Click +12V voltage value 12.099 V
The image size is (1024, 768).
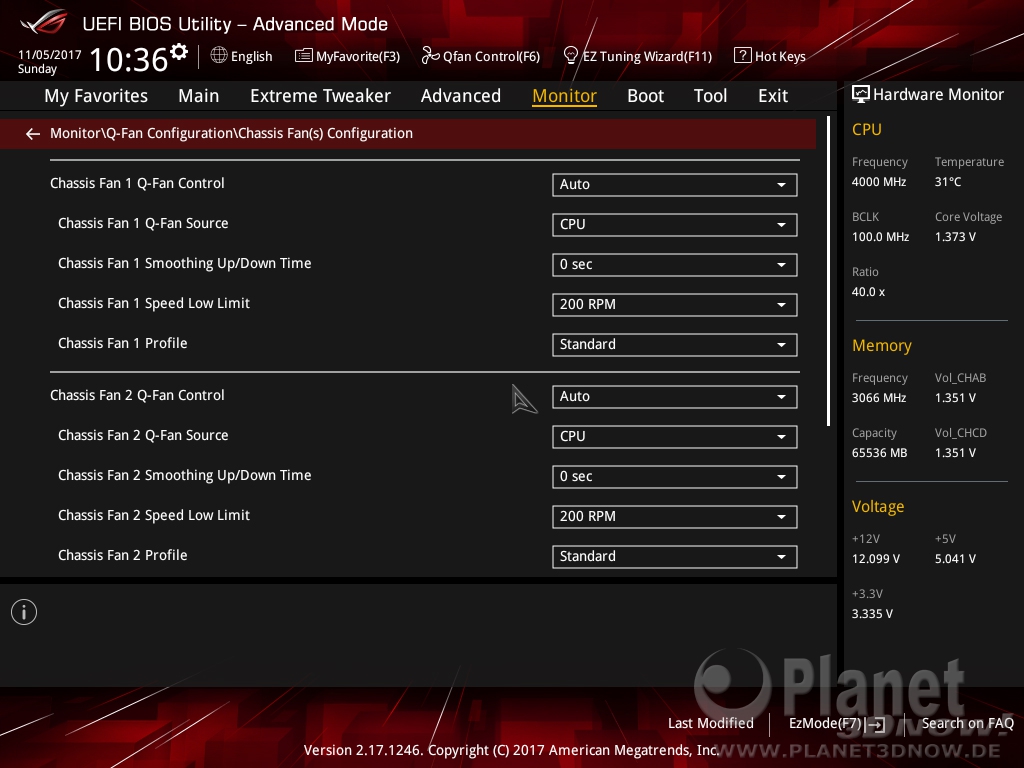(875, 559)
